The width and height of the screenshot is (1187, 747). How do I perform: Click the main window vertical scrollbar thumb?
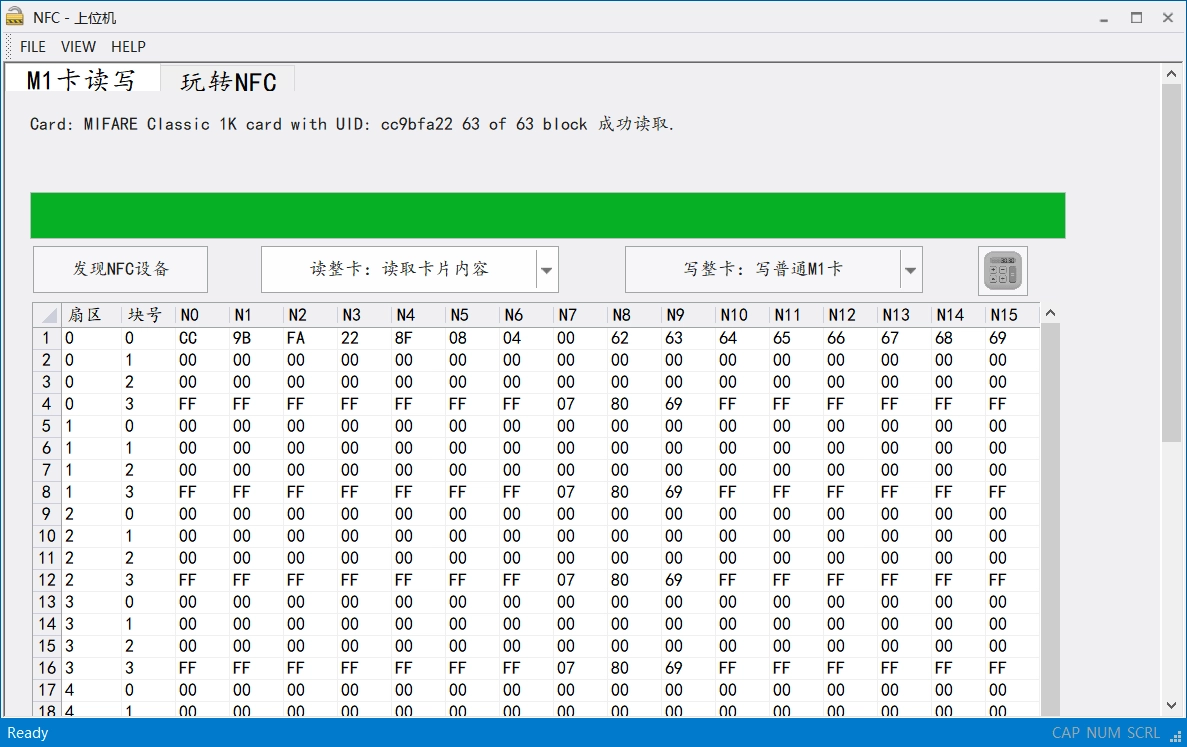tap(1171, 263)
